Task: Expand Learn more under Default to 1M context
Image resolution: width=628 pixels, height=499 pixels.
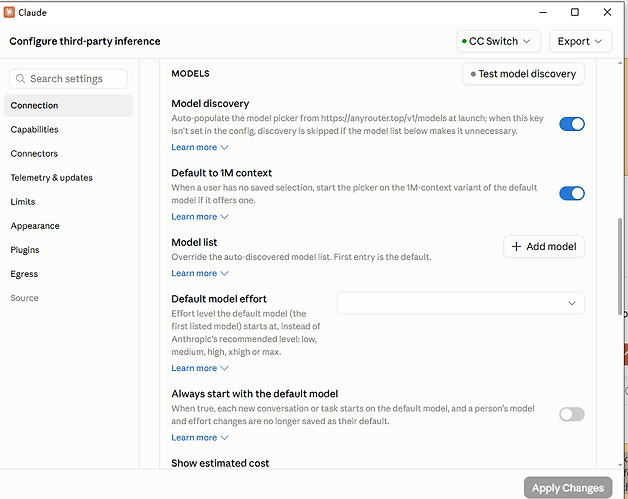Action: coord(199,217)
